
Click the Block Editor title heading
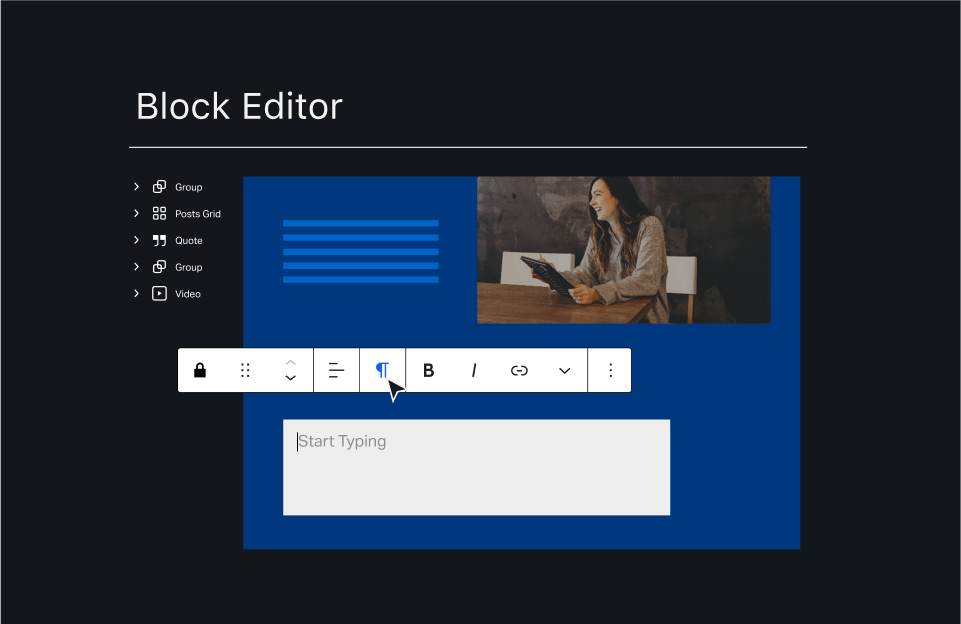pos(239,106)
